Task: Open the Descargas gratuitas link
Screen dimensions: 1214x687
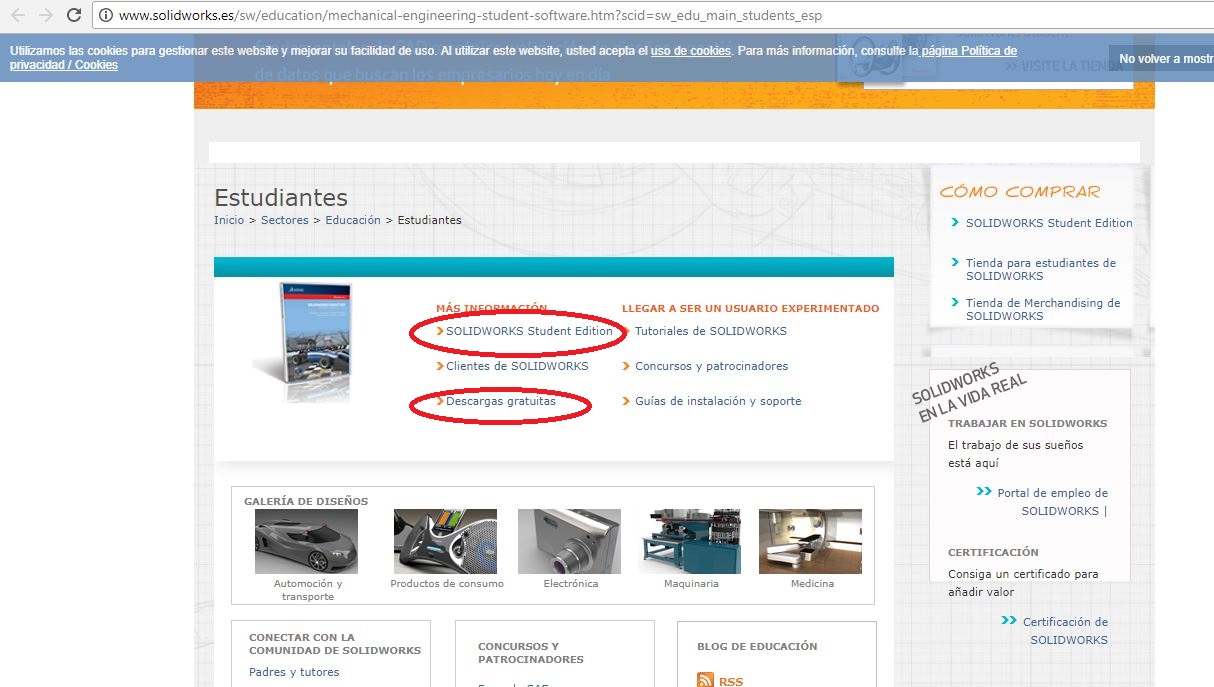Action: coord(501,401)
